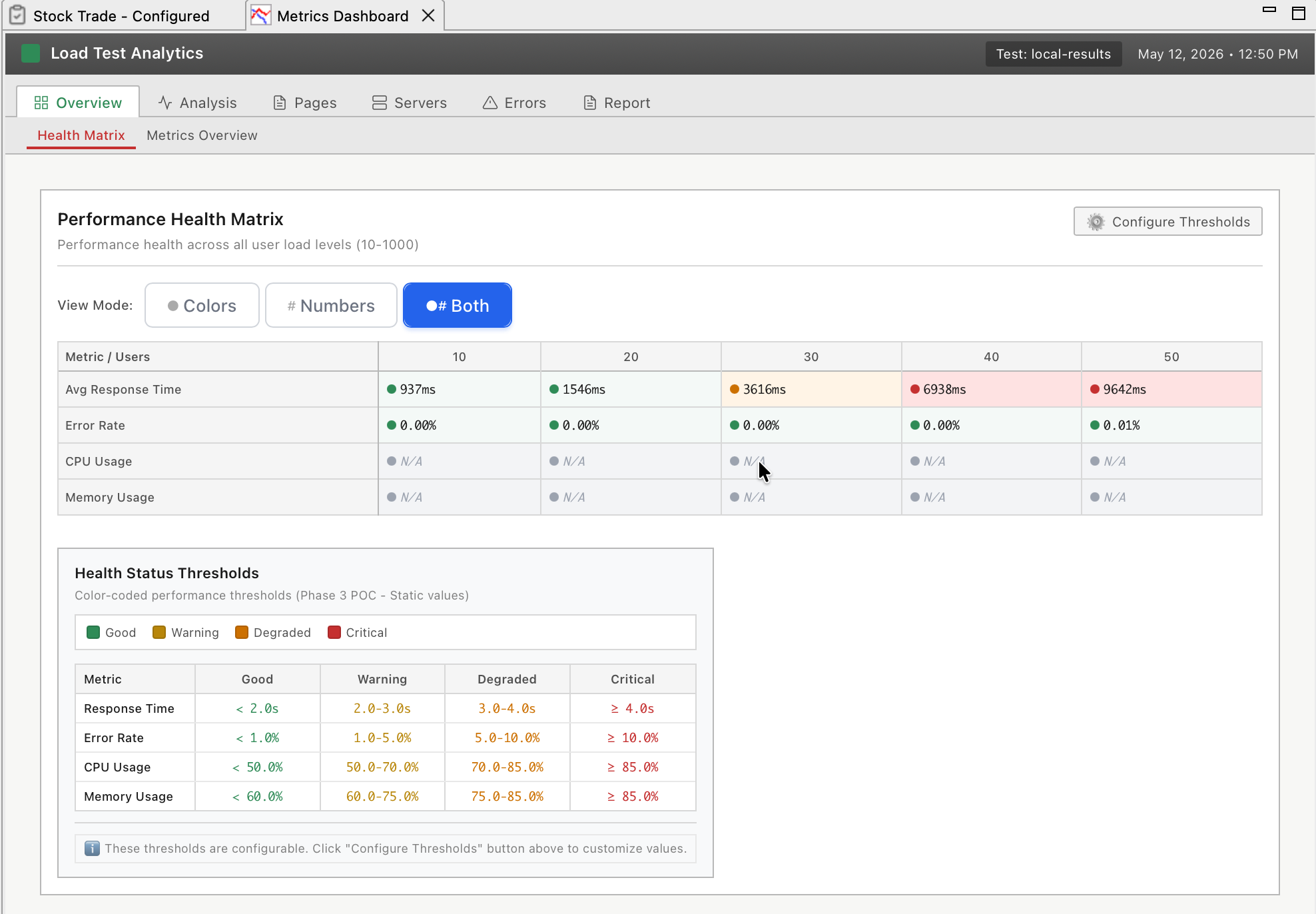Click the Pages document icon
The width and height of the screenshot is (1316, 914).
click(280, 103)
